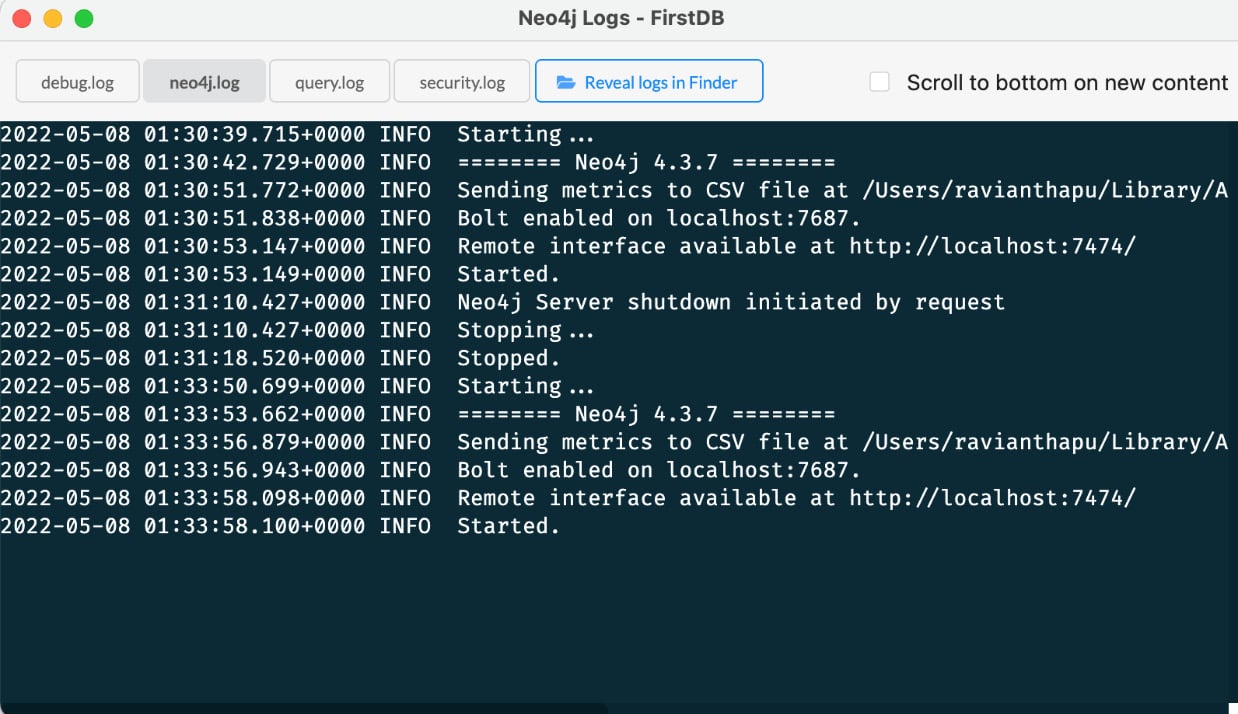Click the Reveal logs in Finder button
Screen dimensions: 1238x714
[x=649, y=82]
